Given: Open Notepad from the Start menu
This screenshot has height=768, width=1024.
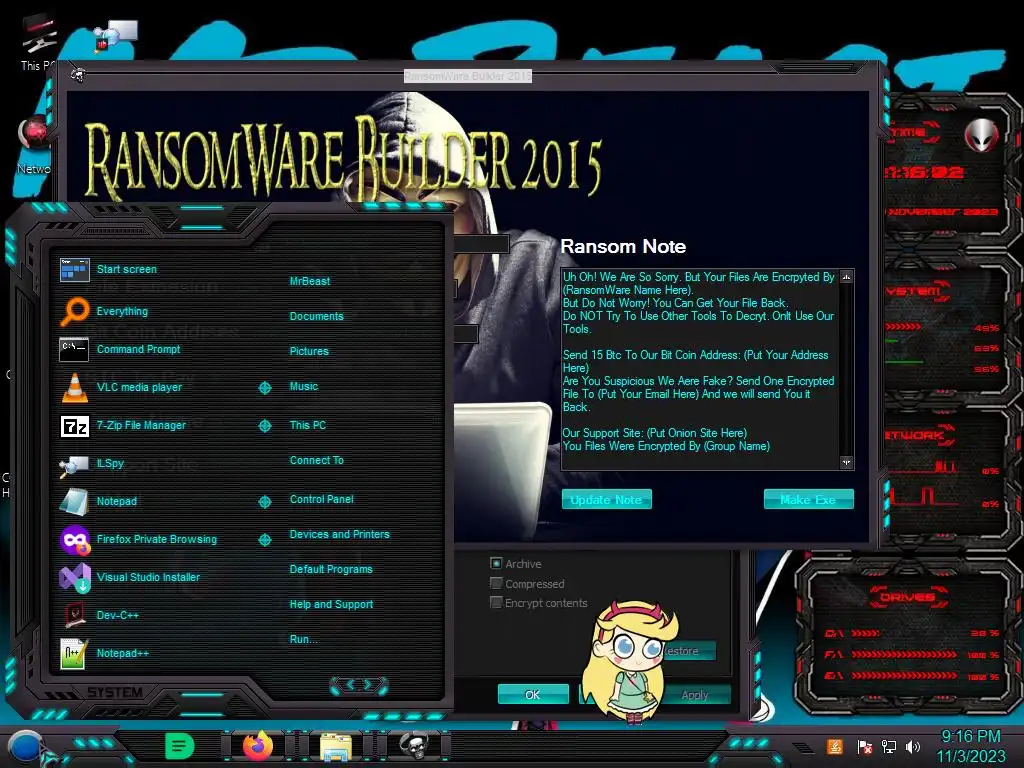Looking at the screenshot, I should (99, 502).
